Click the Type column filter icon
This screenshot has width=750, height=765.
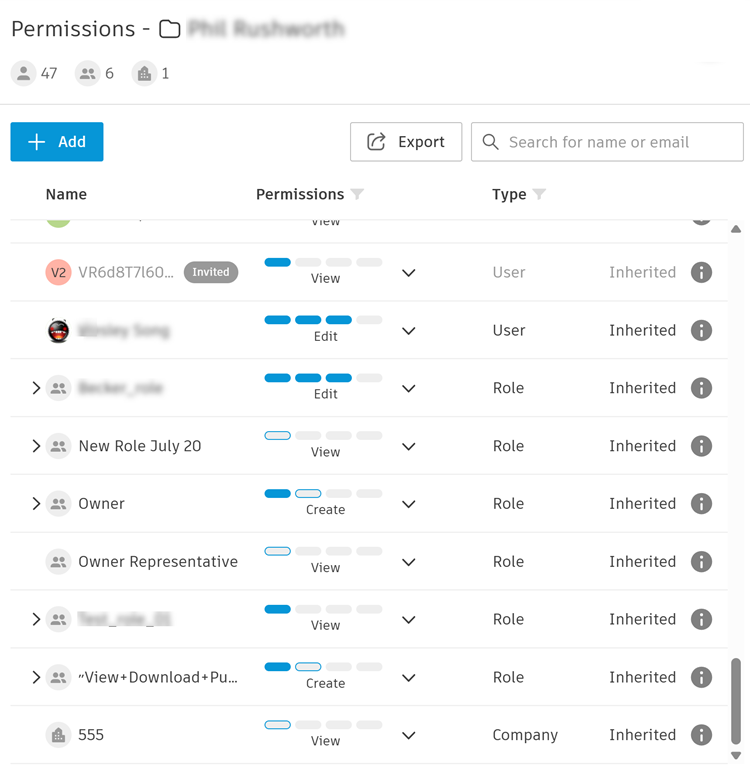coord(539,195)
